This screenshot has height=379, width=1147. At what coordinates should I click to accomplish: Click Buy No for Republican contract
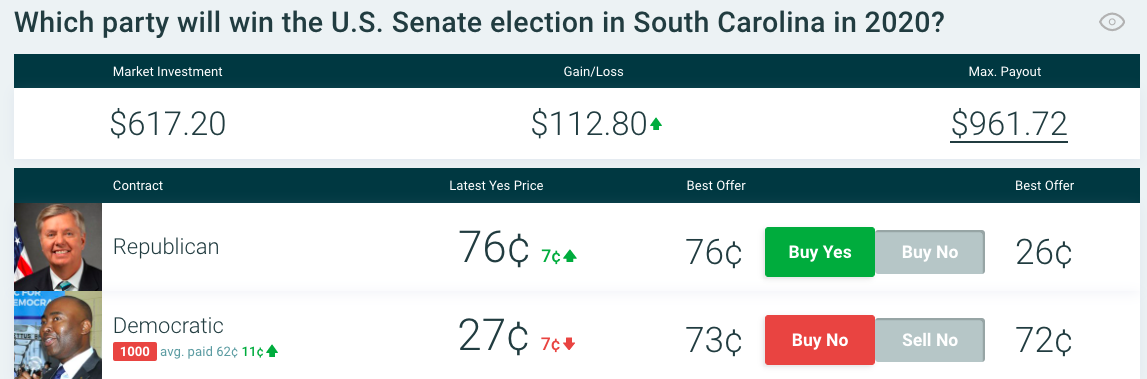(930, 252)
